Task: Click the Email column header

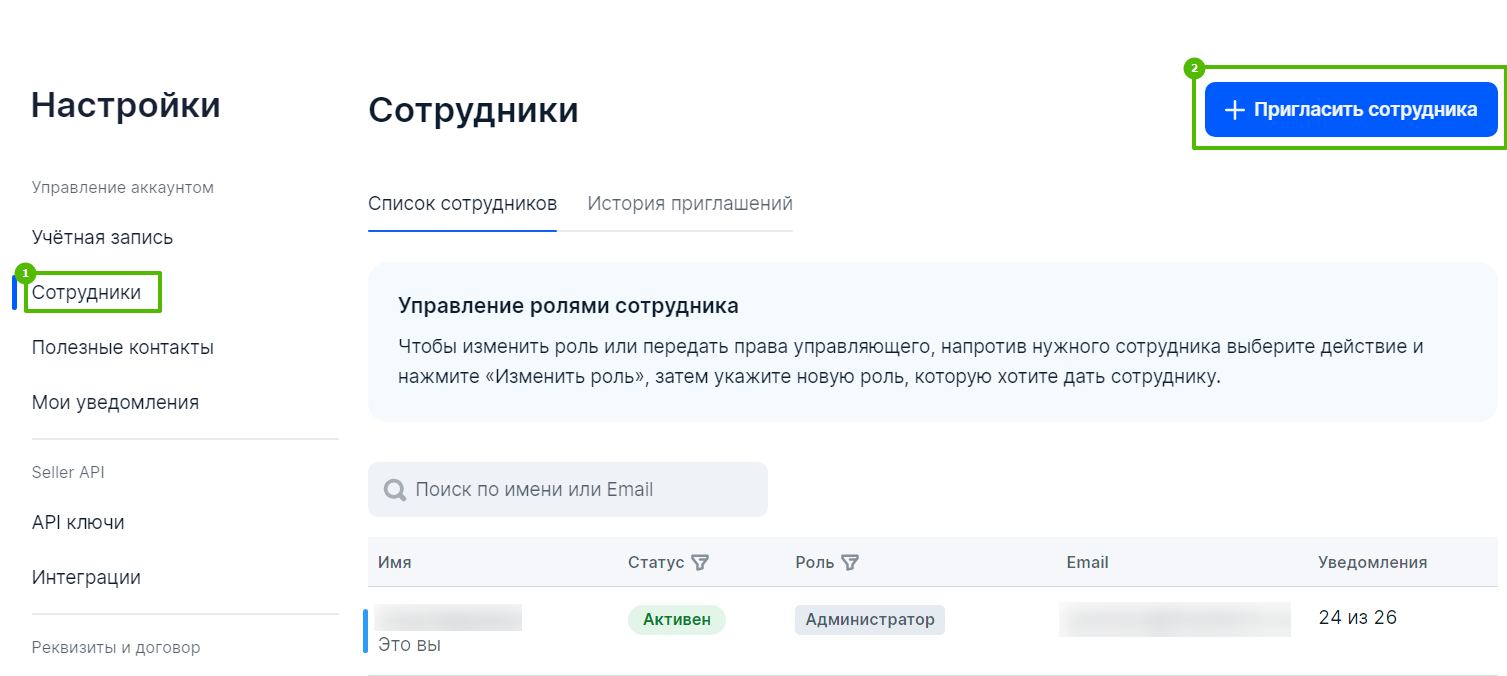Action: (1087, 563)
